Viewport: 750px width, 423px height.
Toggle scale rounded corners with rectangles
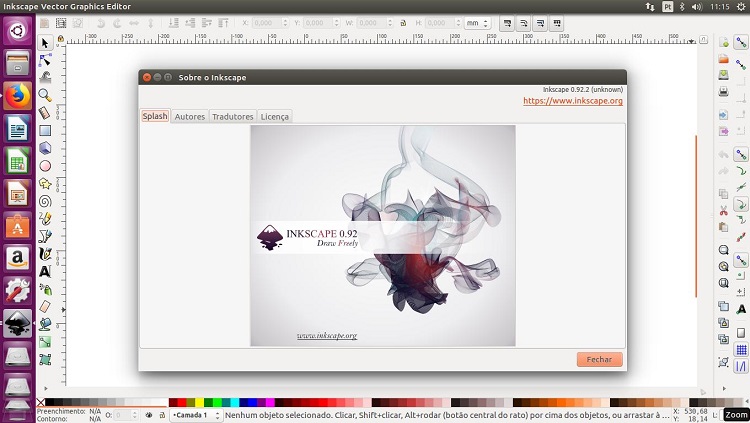(x=524, y=23)
